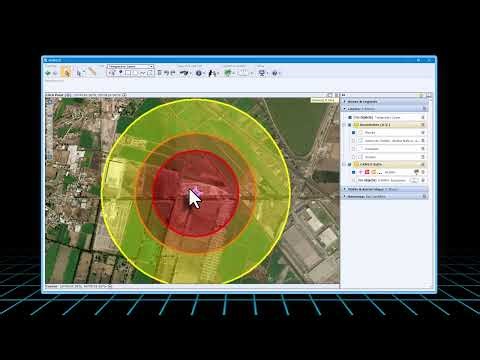Click the scale bar icon in the toolbar

point(243,73)
